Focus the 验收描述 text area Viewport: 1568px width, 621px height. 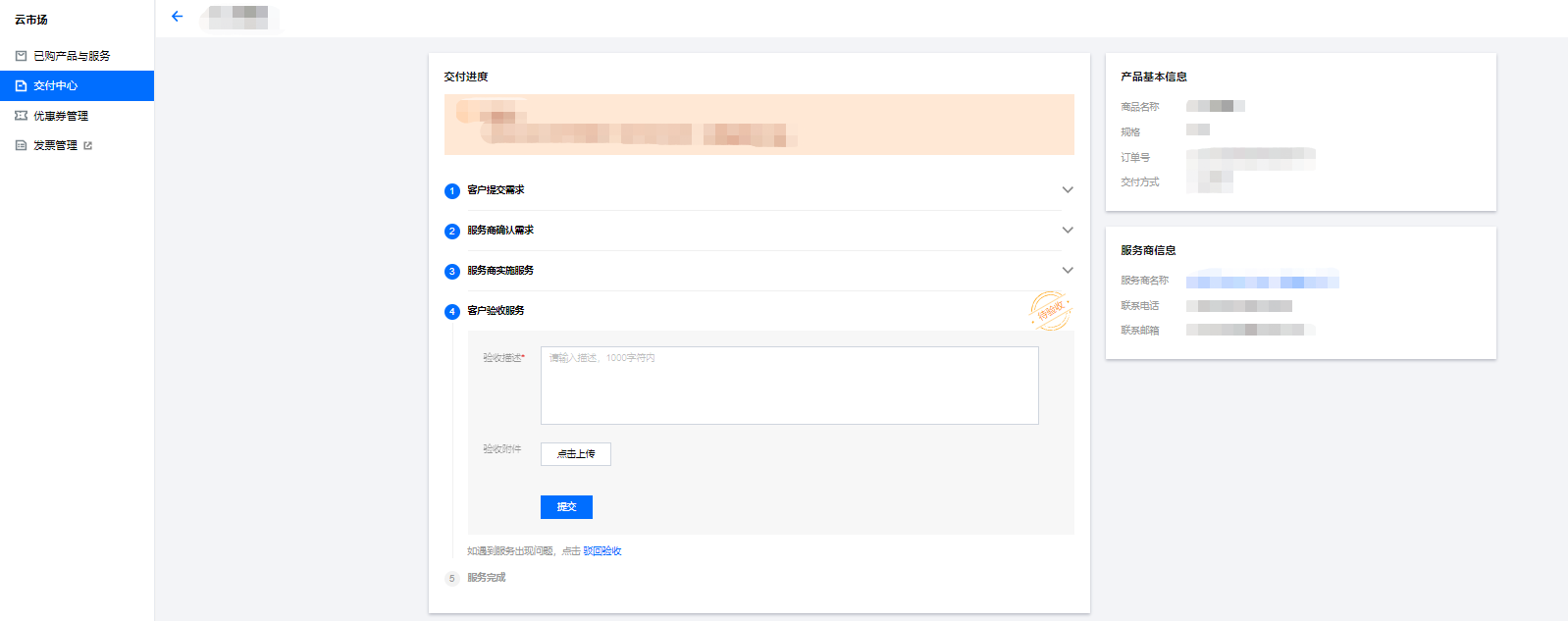coord(790,386)
